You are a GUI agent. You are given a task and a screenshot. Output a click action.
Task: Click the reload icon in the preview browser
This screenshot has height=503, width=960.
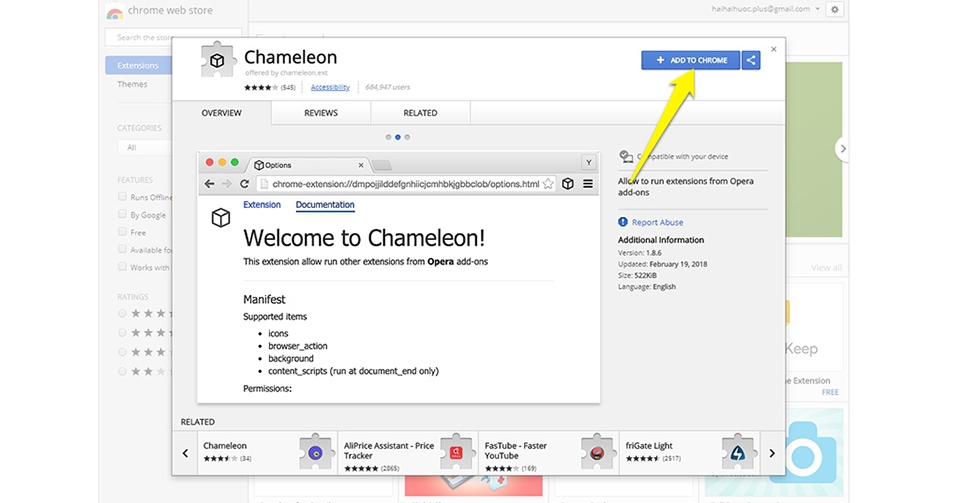(x=244, y=184)
